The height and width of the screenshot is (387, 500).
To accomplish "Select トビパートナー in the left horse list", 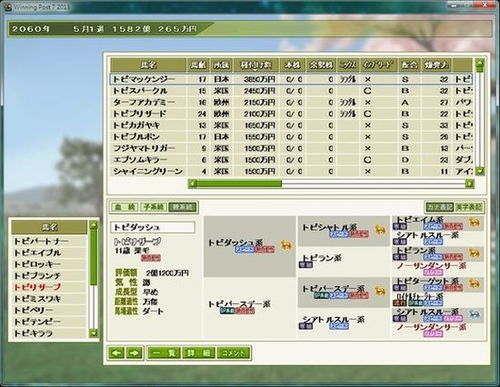I will point(49,241).
